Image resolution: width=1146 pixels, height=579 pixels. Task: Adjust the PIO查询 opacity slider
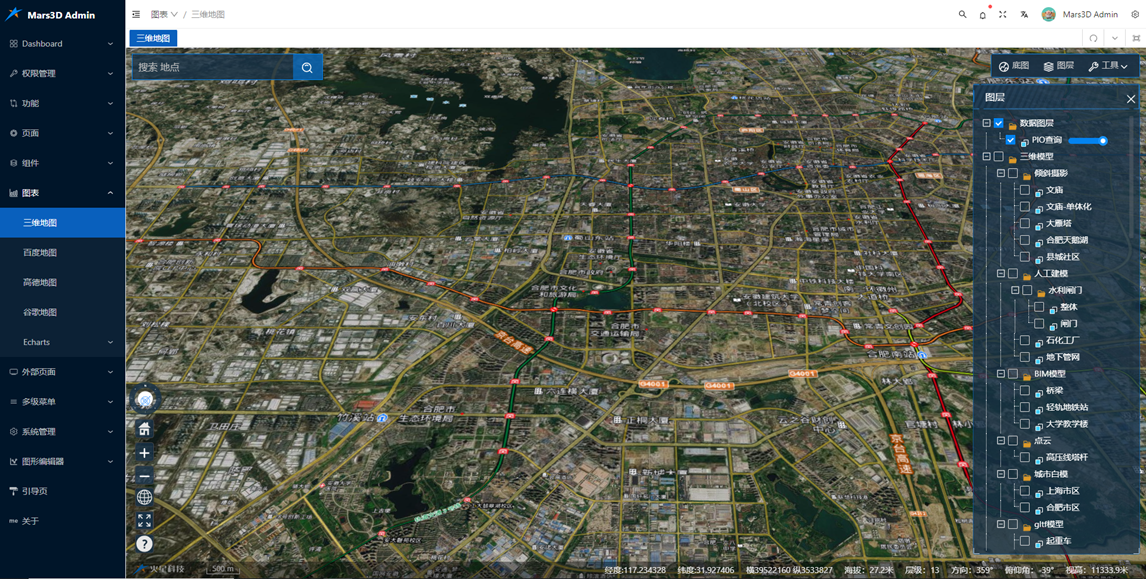(x=1088, y=140)
